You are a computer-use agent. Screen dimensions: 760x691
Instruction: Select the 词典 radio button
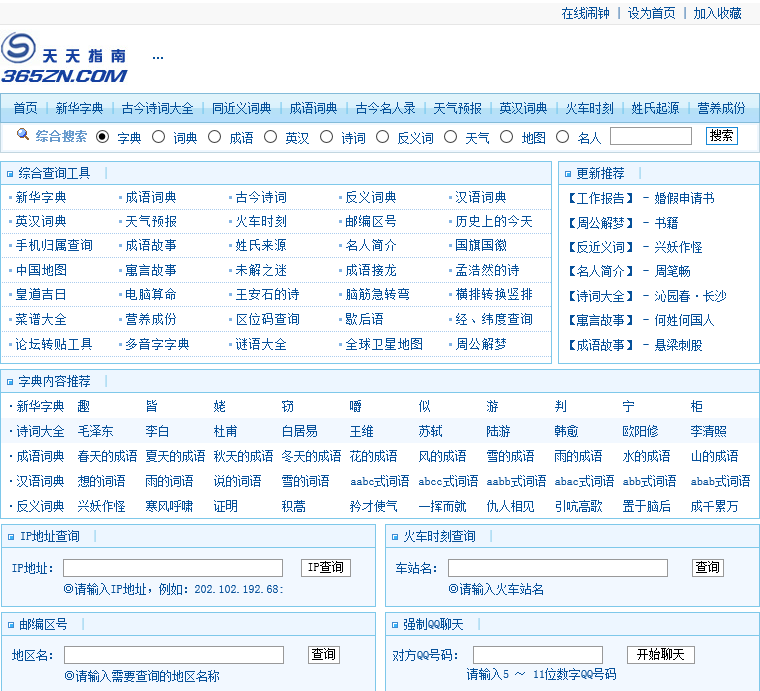point(158,137)
